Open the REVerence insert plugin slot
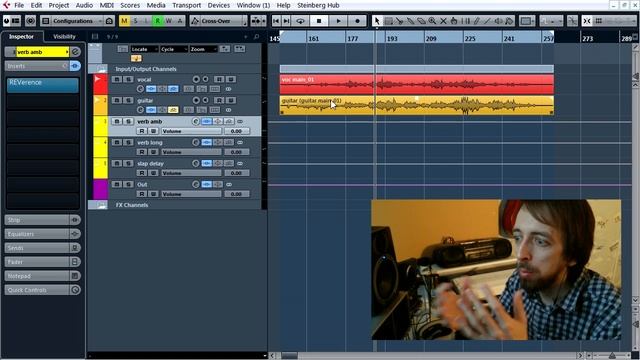The height and width of the screenshot is (360, 640). pos(42,85)
